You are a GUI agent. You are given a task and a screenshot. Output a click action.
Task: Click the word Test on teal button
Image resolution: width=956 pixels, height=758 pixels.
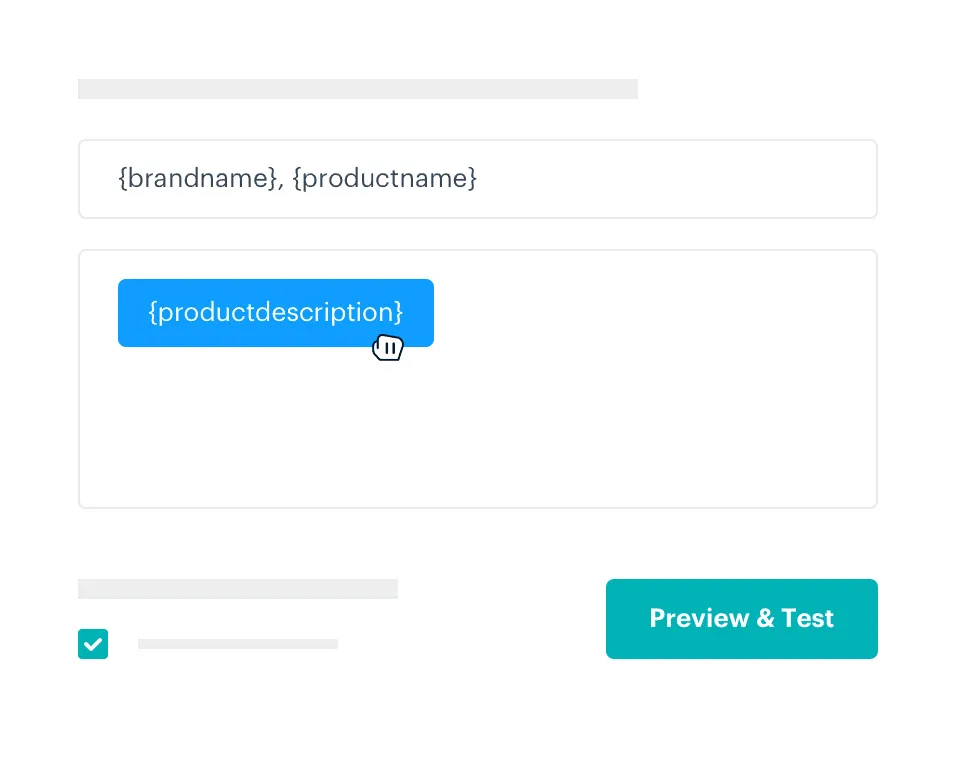pos(807,618)
